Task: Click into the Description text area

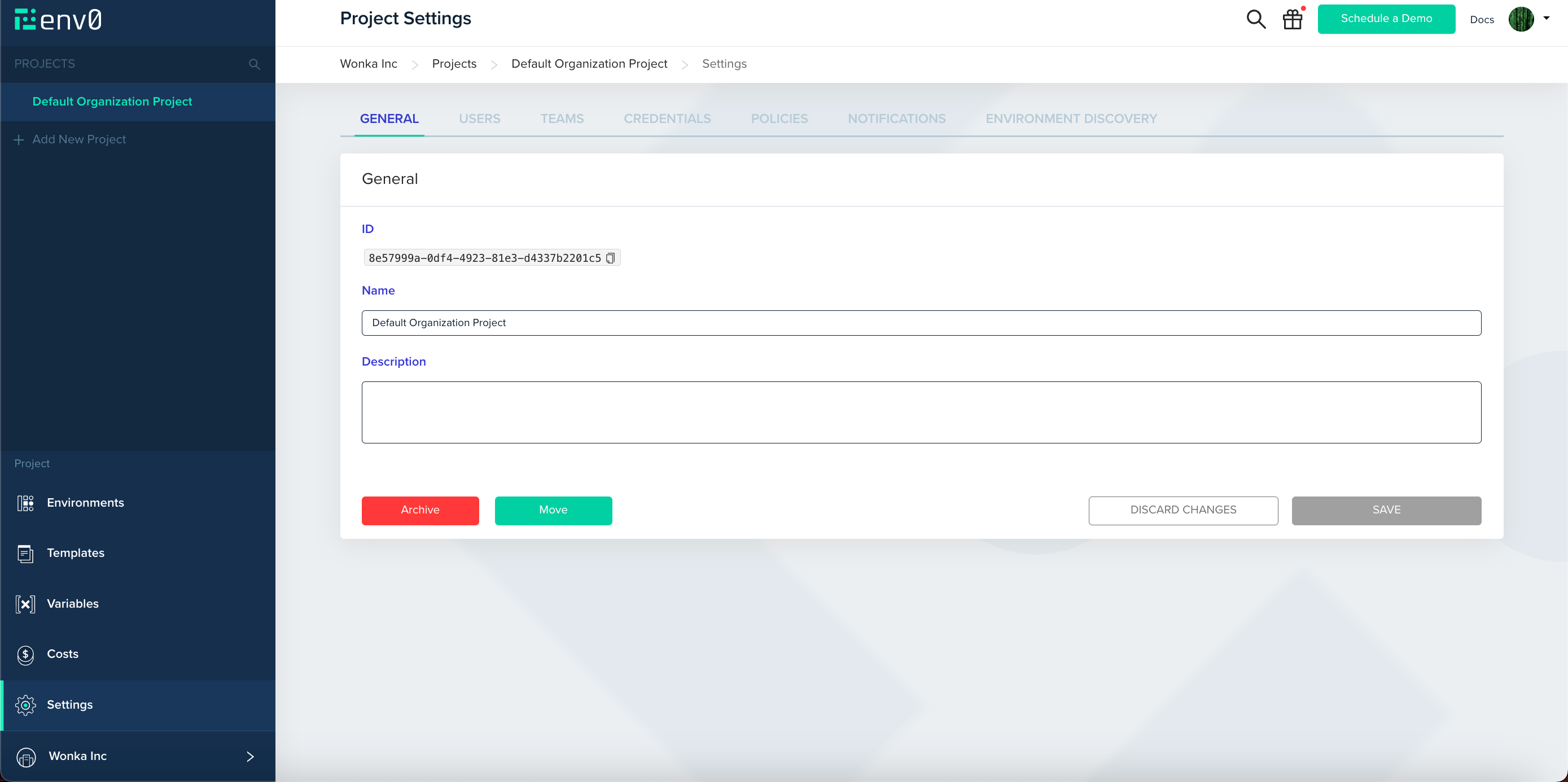Action: pos(921,412)
